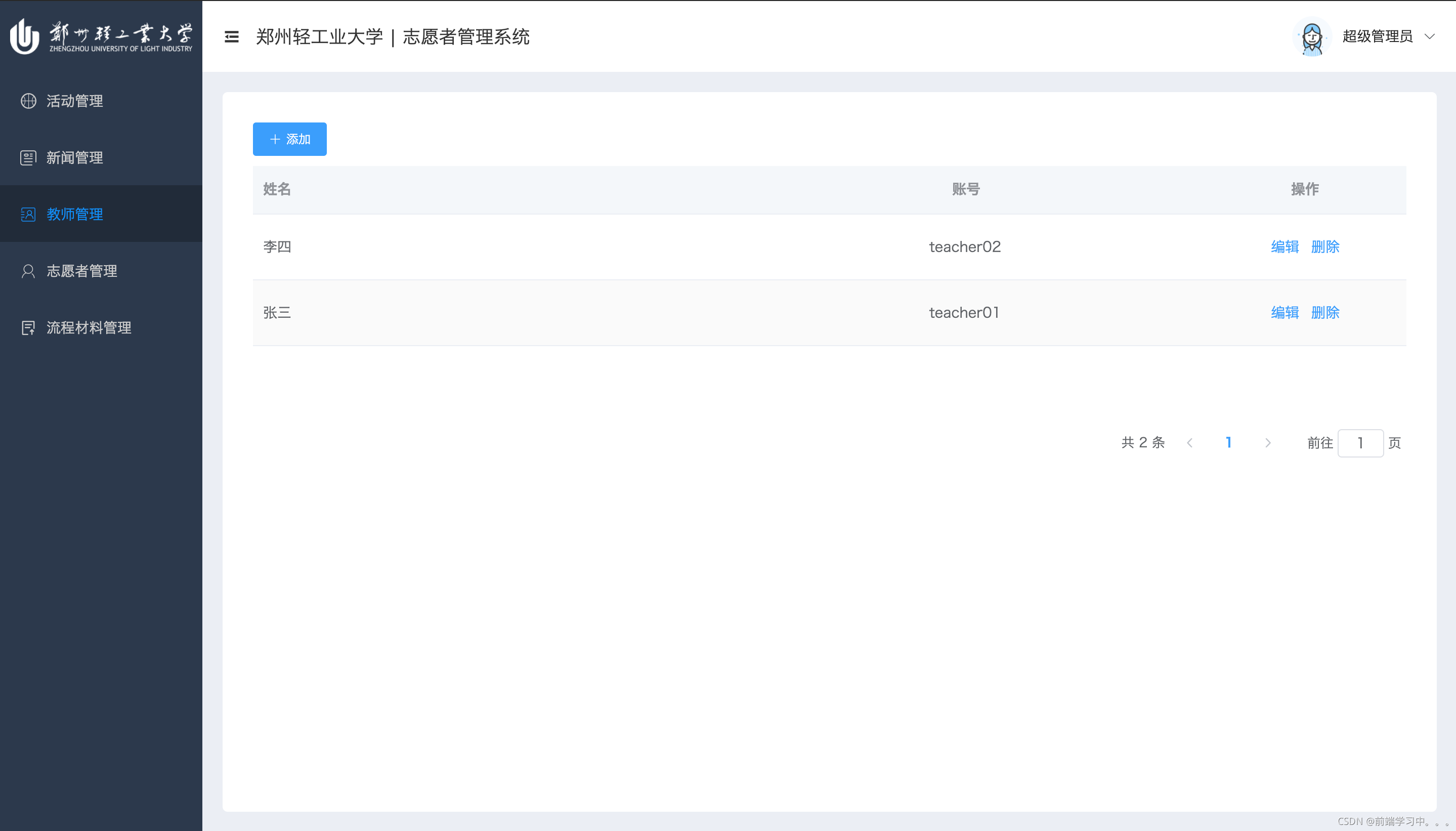Click the ID card icon for 教师管理
The image size is (1456, 831).
(28, 215)
